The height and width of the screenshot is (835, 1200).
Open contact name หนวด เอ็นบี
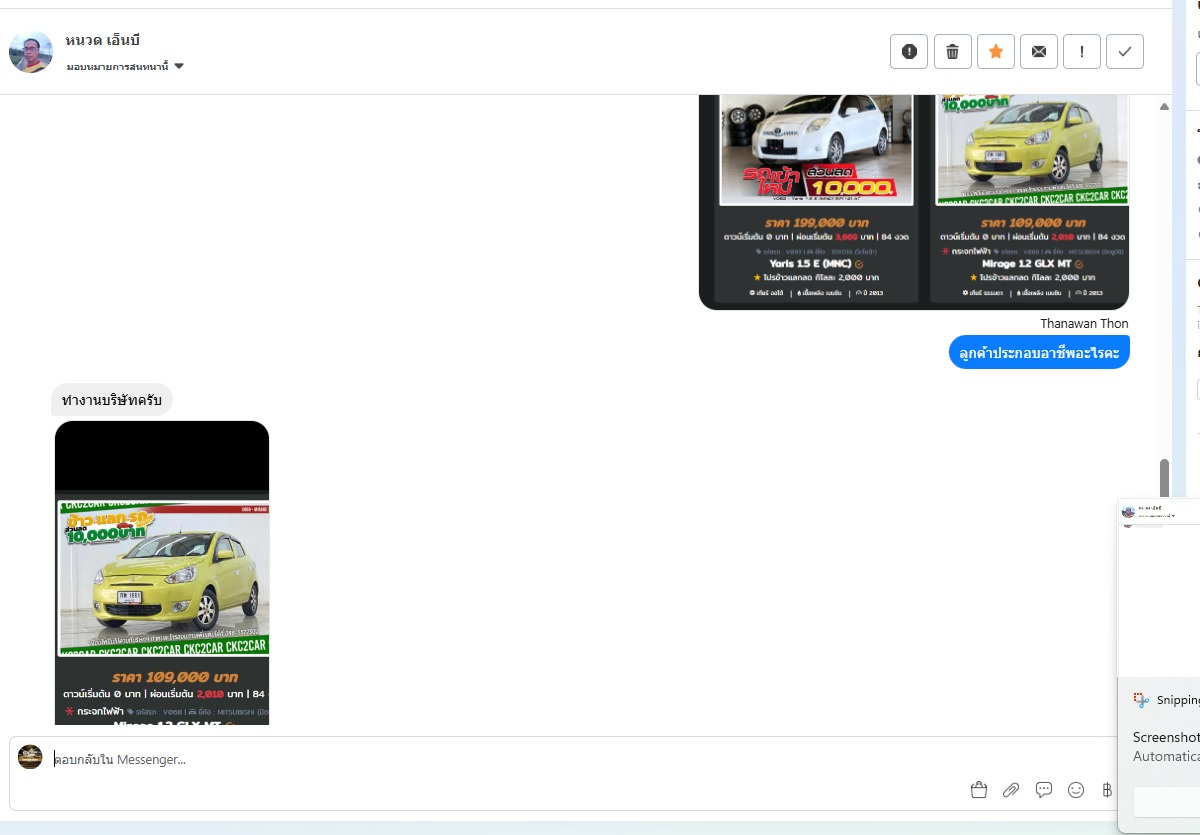pos(103,40)
